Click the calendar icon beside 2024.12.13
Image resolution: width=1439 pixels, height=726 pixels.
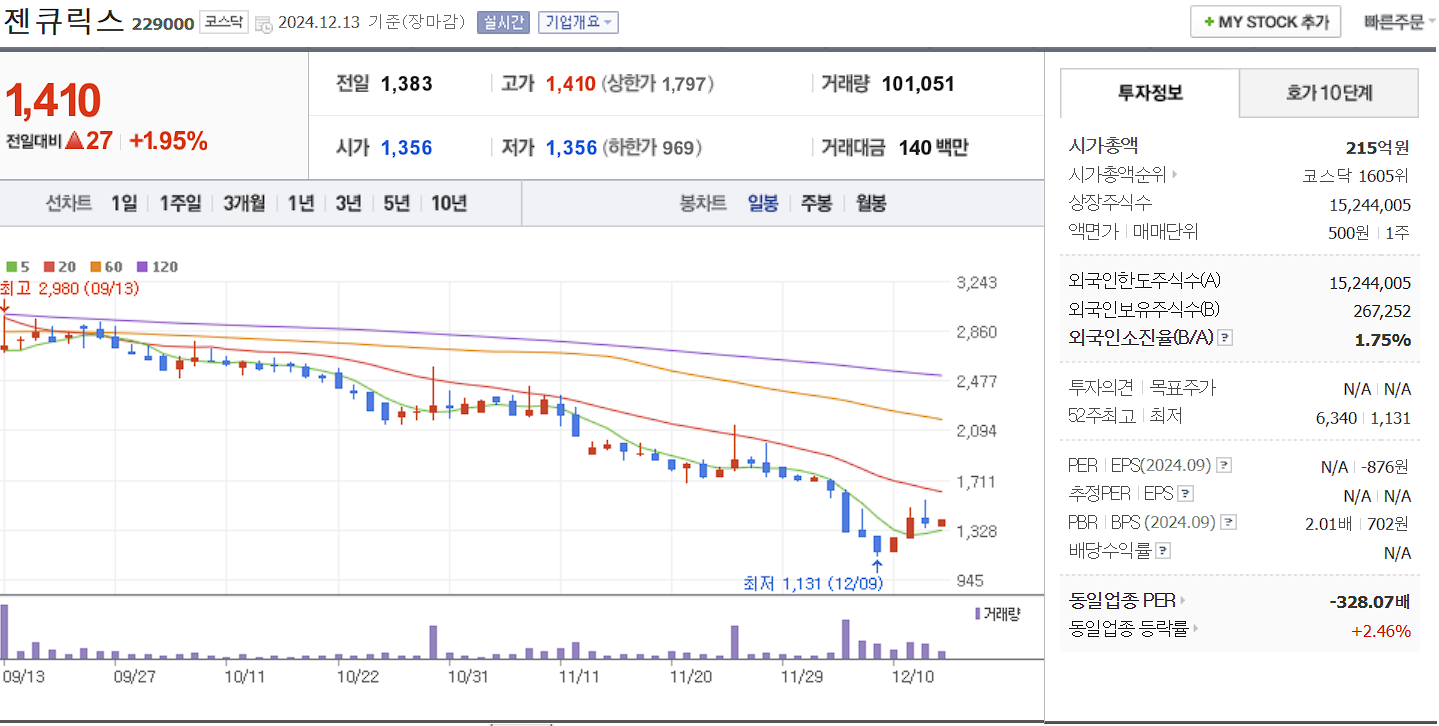click(264, 23)
